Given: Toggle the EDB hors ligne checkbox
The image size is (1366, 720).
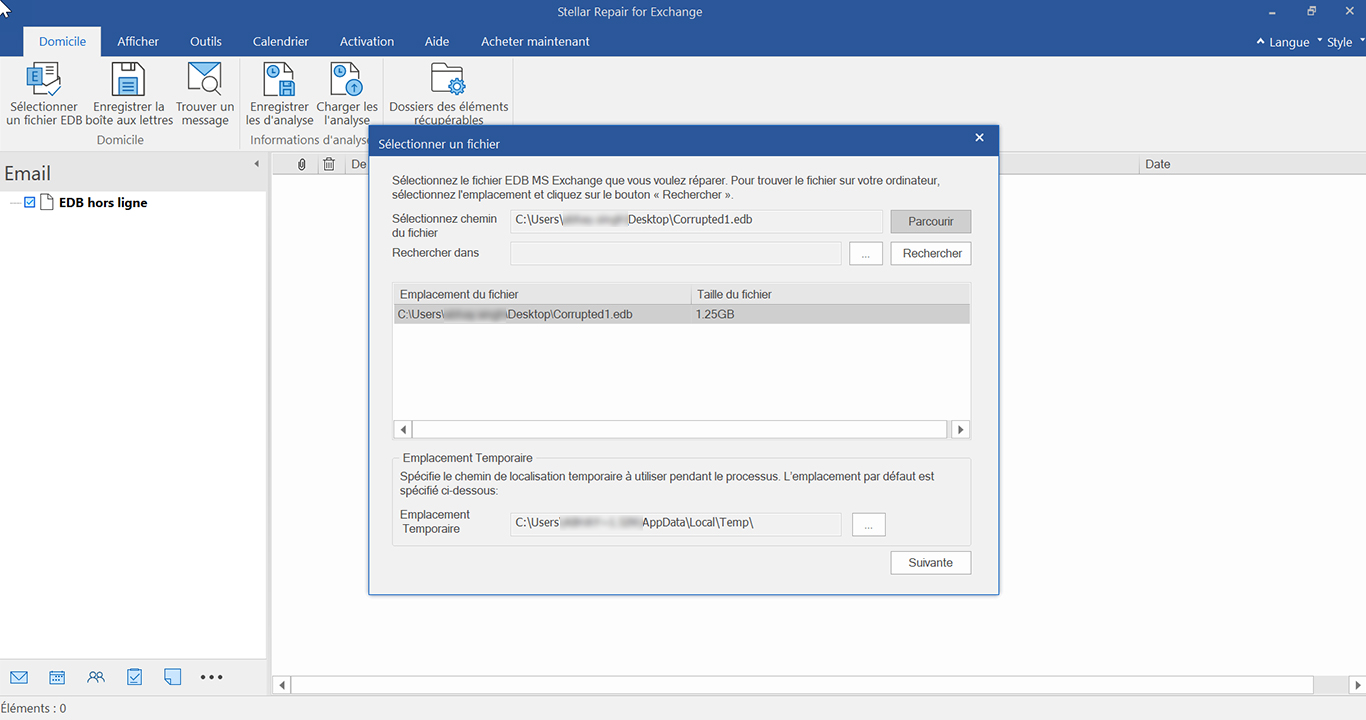Looking at the screenshot, I should pyautogui.click(x=30, y=202).
